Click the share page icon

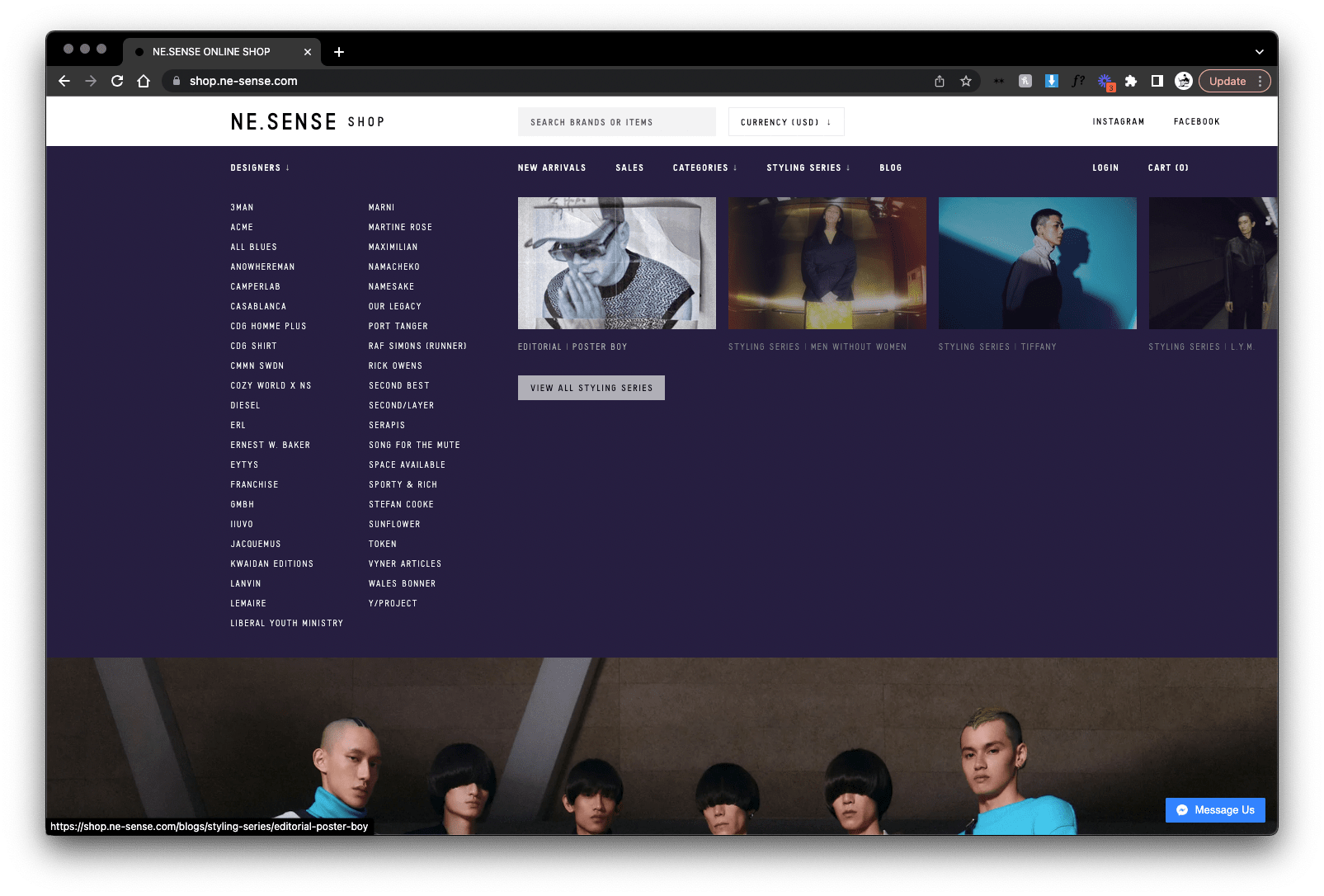[x=939, y=81]
